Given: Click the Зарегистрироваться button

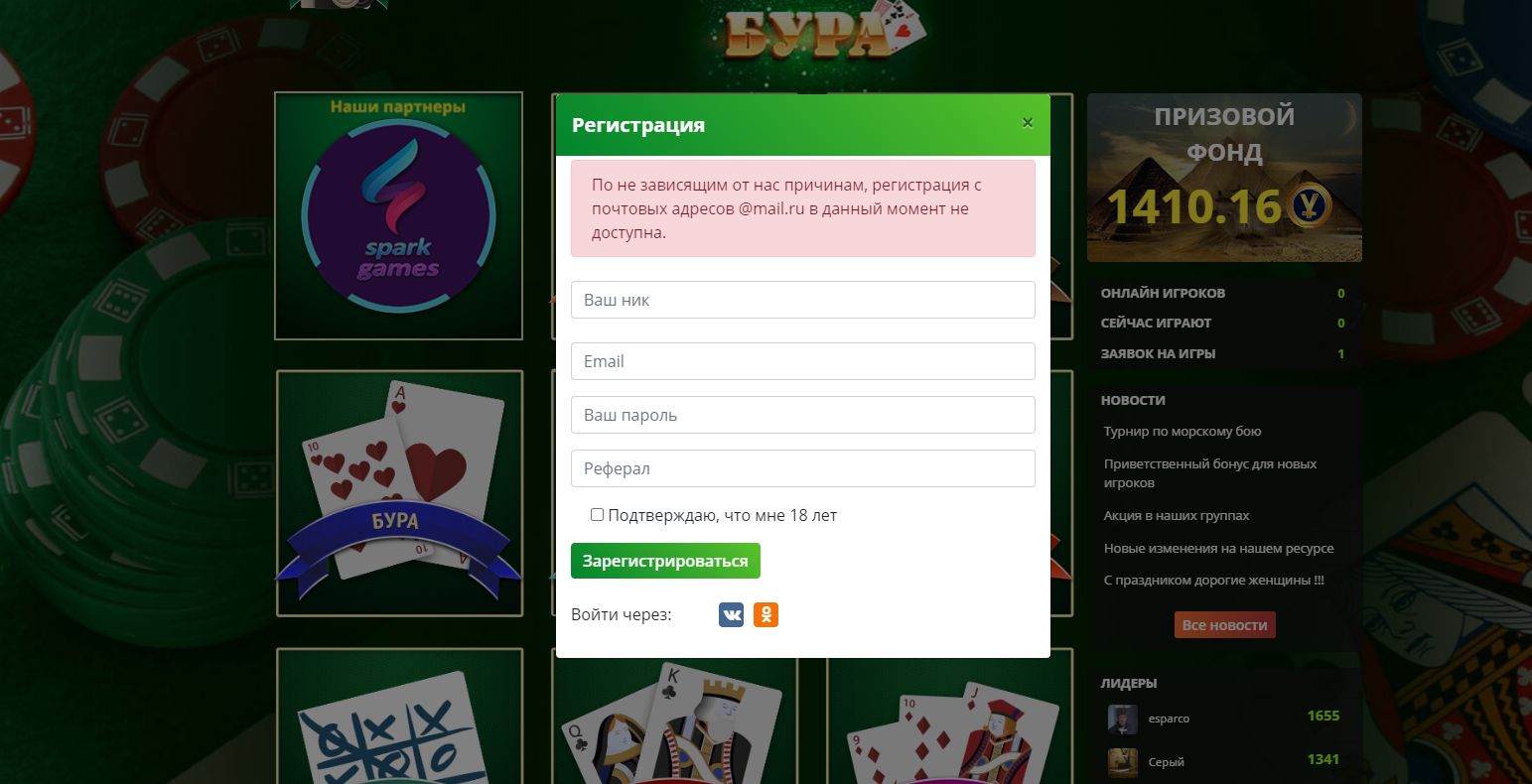Looking at the screenshot, I should pos(665,561).
